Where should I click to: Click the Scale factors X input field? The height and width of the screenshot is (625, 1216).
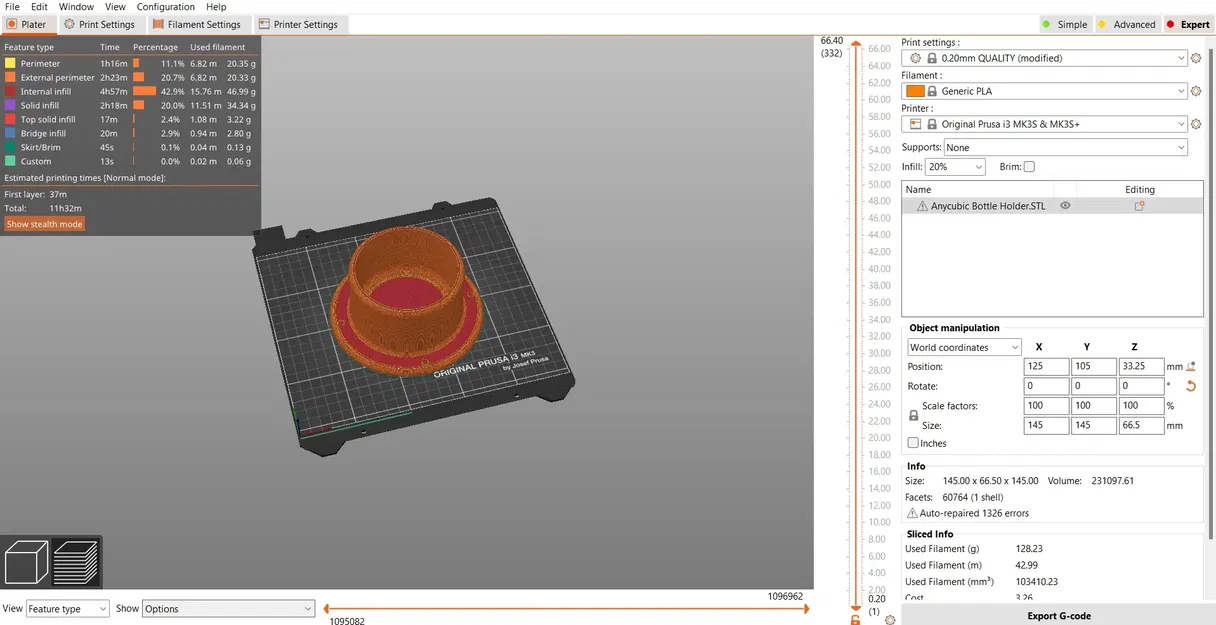click(x=1046, y=406)
